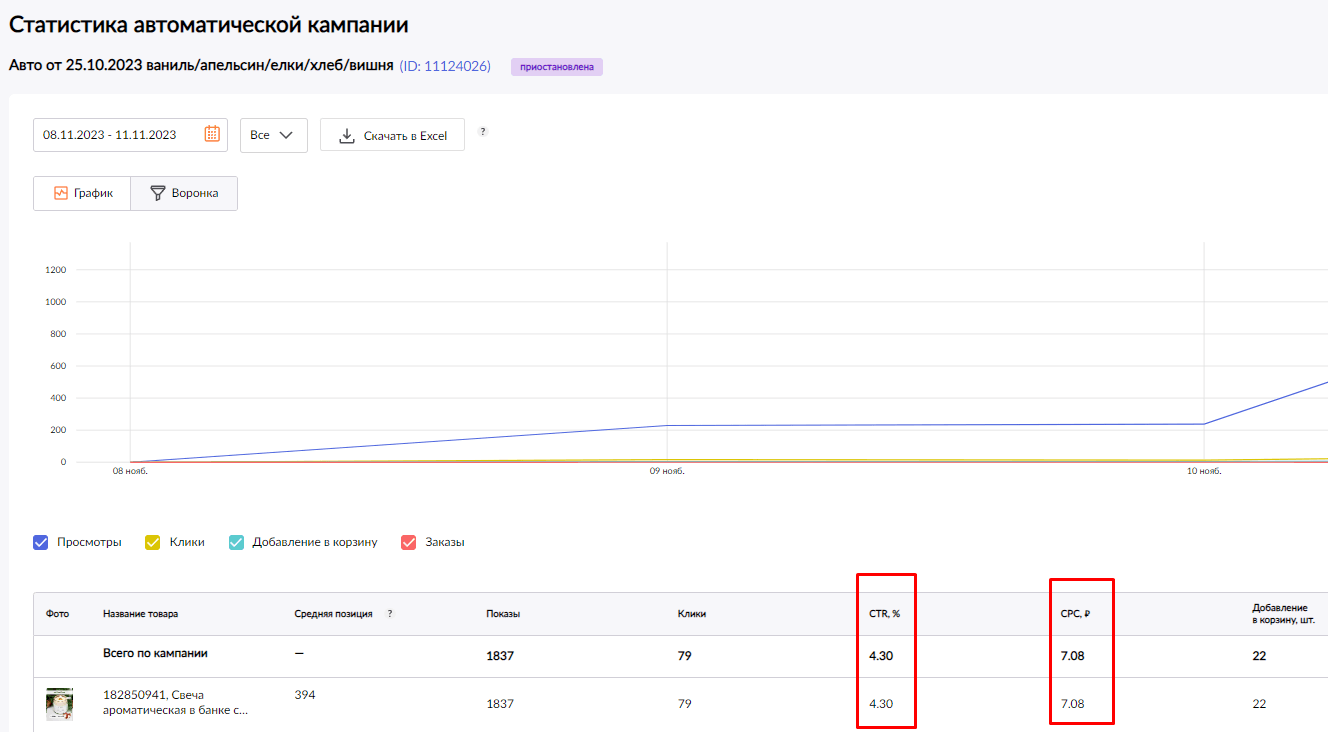Click 1837 impressions in the Свеча product row

[500, 704]
